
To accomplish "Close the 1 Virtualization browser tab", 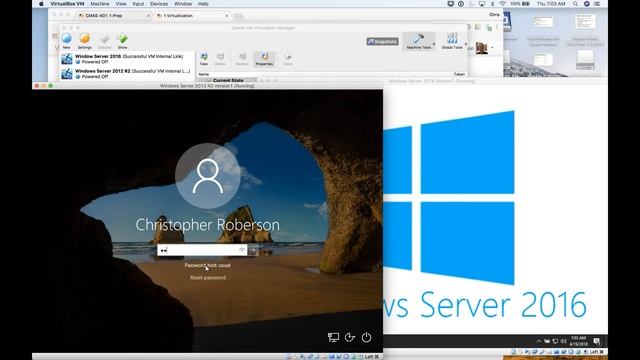I will [227, 16].
